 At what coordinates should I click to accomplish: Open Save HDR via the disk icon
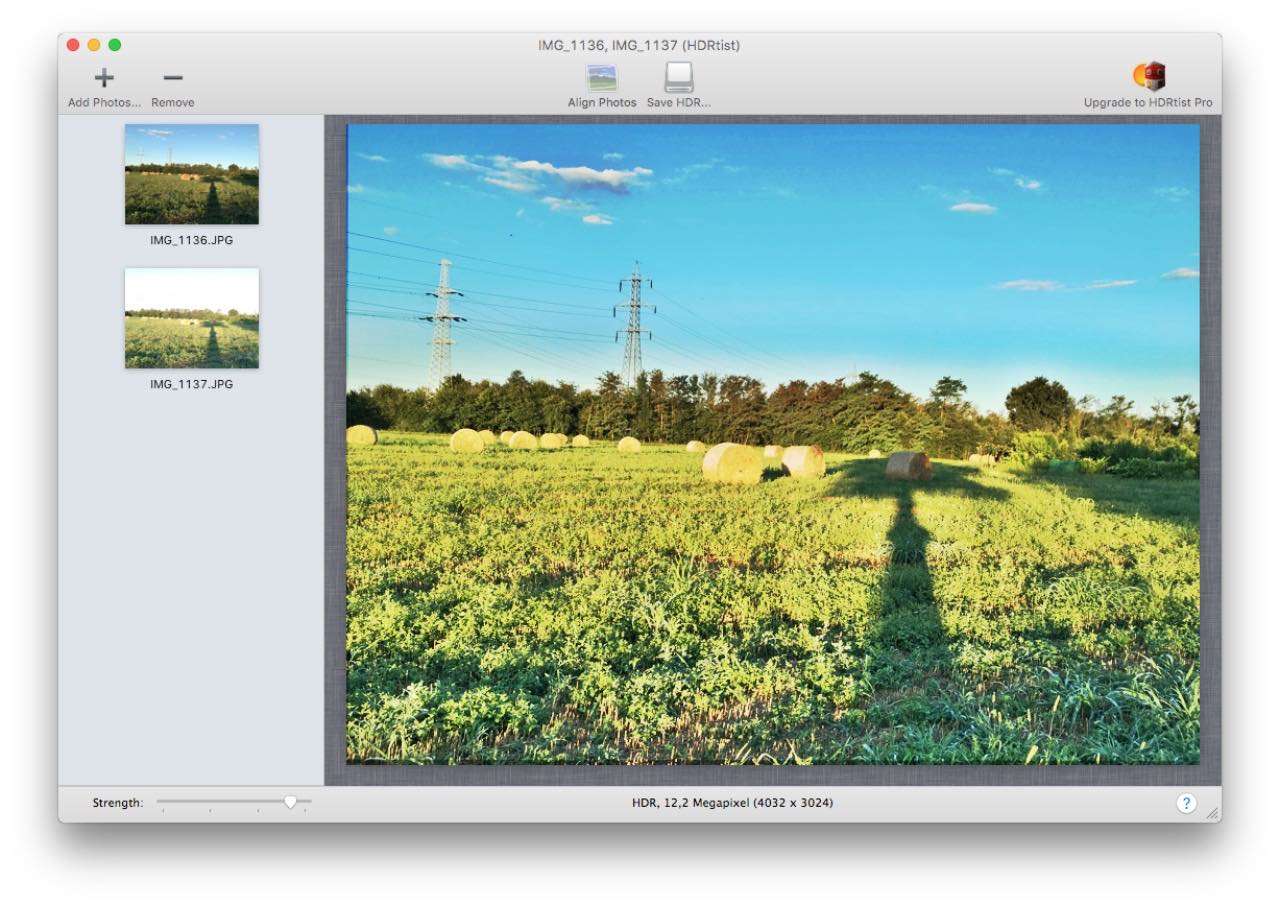(x=679, y=78)
